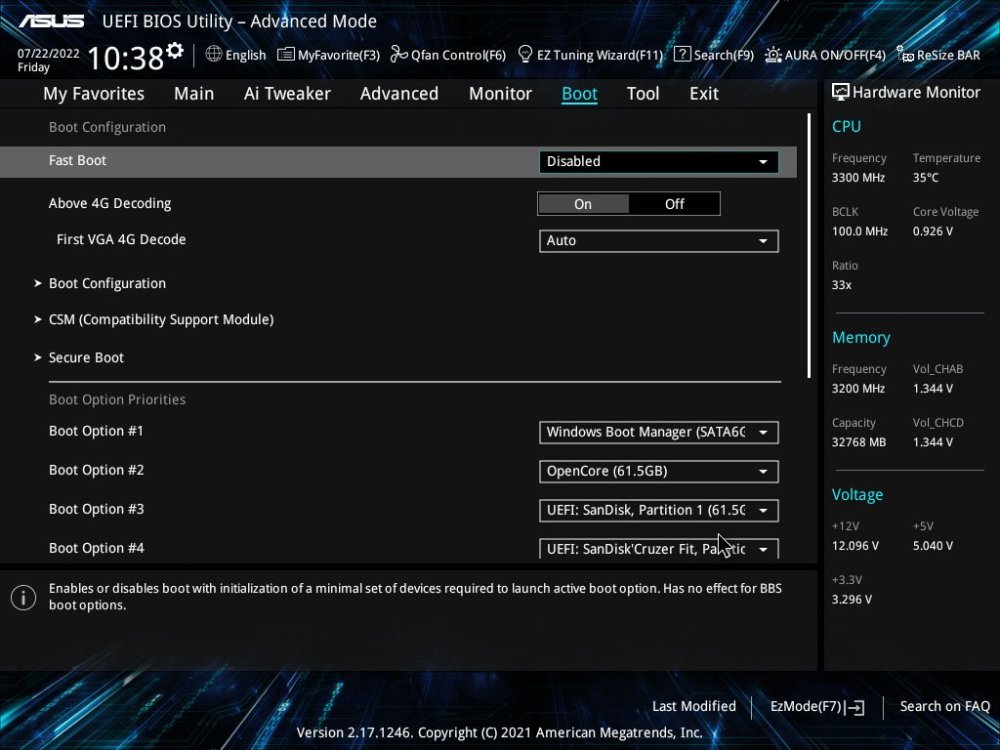Open Boot Option #3 SanDisk dropdown

click(x=658, y=510)
